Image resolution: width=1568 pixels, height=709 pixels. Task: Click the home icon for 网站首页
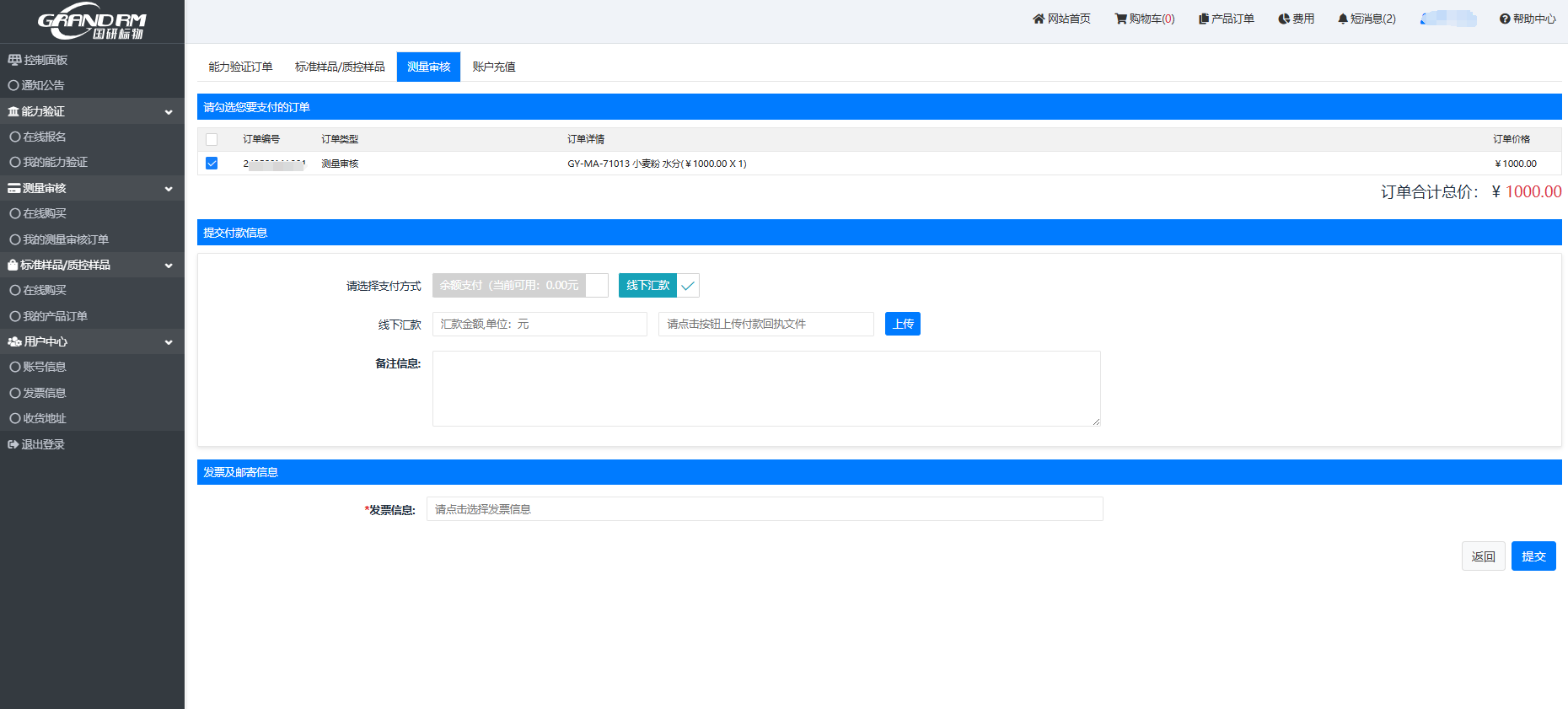1039,19
